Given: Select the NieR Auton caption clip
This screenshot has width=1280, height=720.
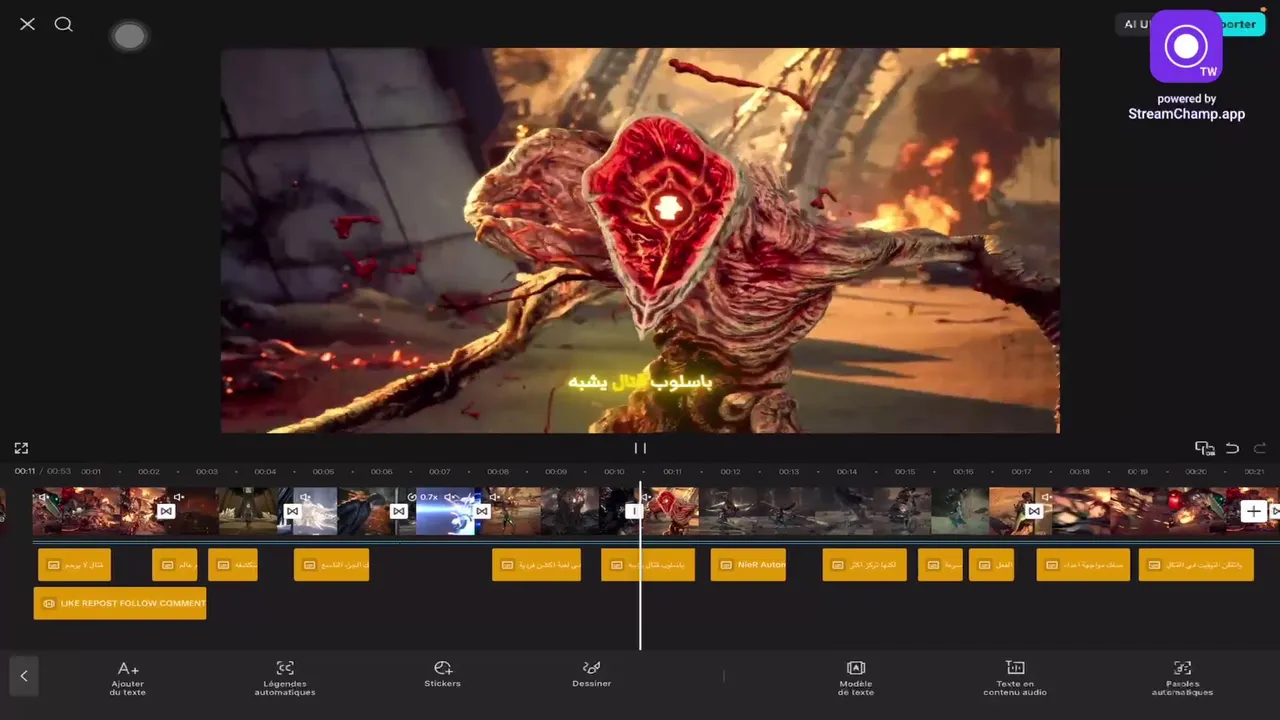Looking at the screenshot, I should (748, 565).
